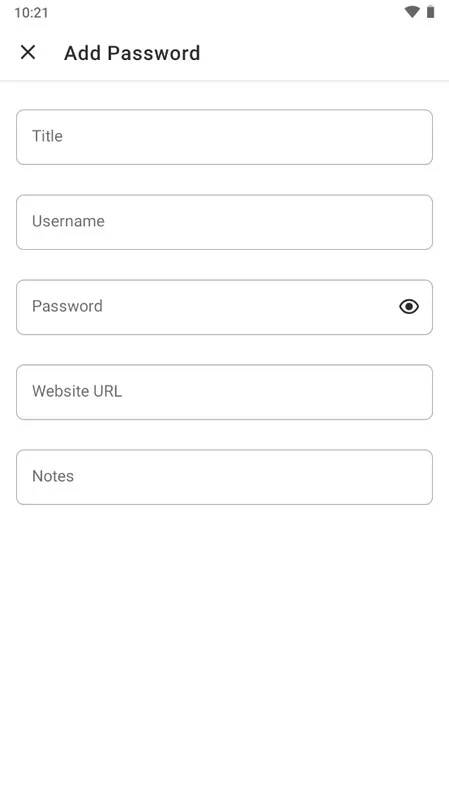The height and width of the screenshot is (800, 449).
Task: Select the Notes placeholder label
Action: point(53,476)
